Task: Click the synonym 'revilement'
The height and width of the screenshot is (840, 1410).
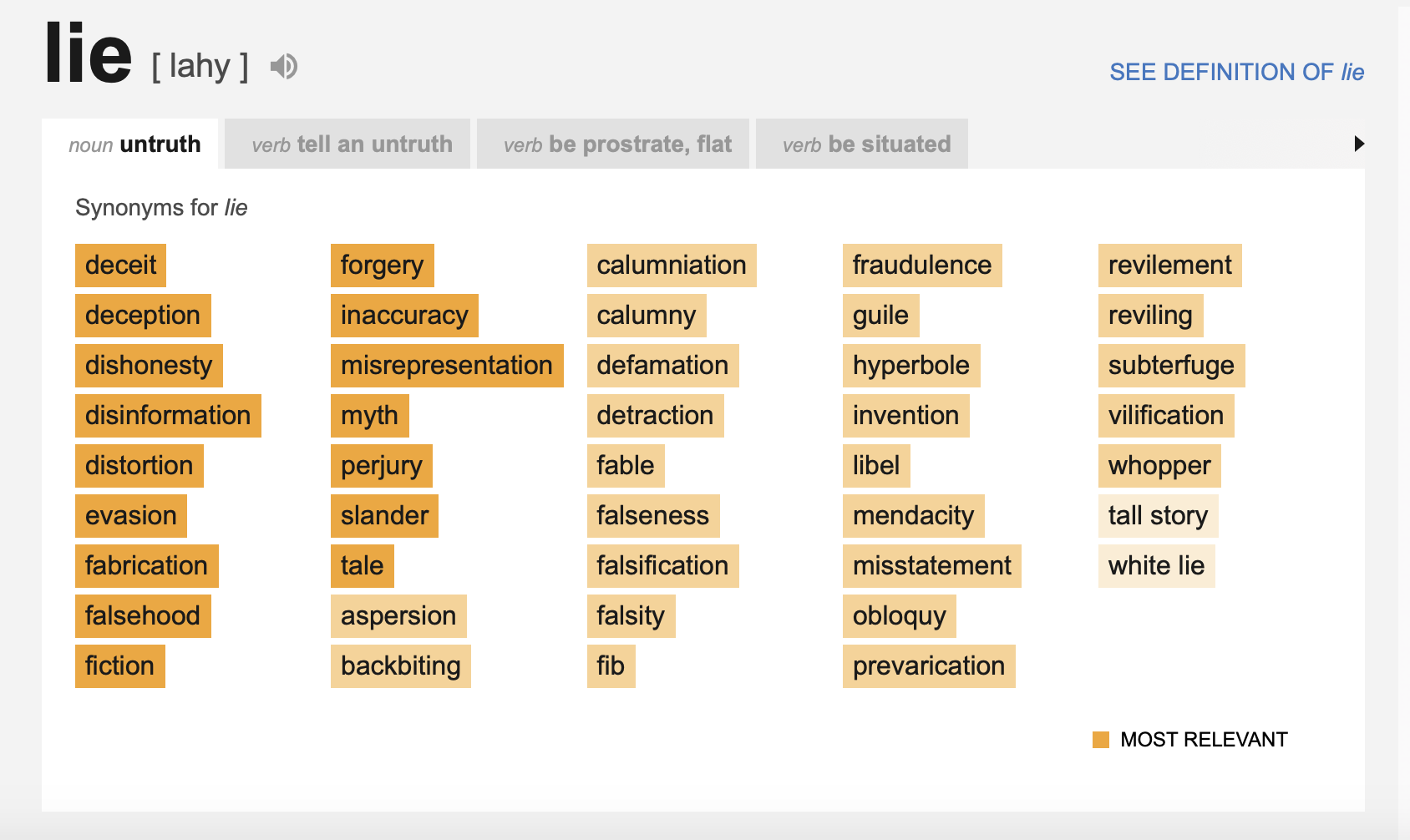Action: tap(1169, 266)
